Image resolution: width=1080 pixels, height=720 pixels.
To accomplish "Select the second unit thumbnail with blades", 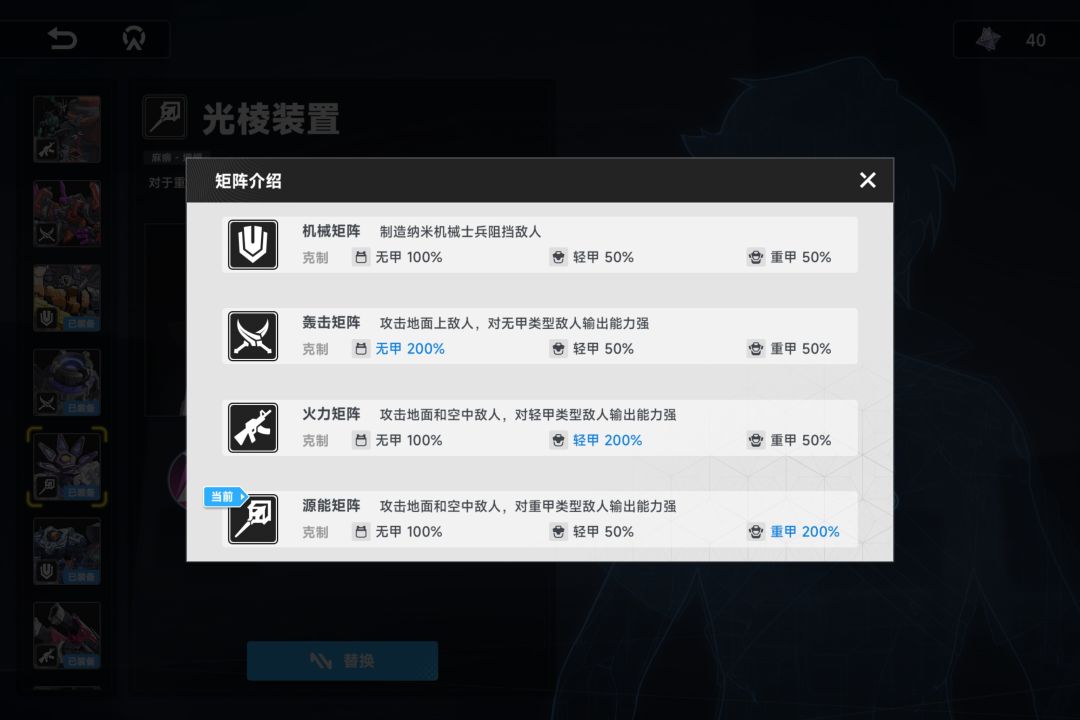I will pyautogui.click(x=67, y=214).
